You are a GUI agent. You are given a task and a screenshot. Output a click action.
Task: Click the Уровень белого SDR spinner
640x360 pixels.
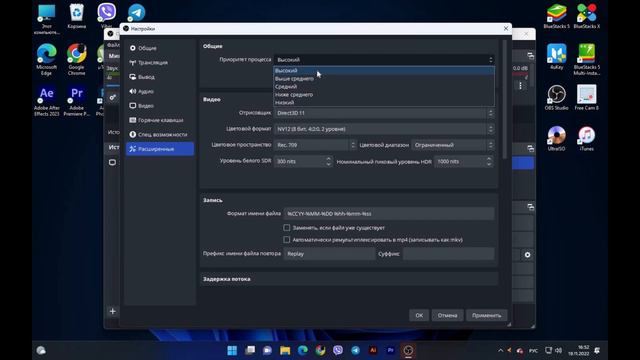tap(303, 161)
